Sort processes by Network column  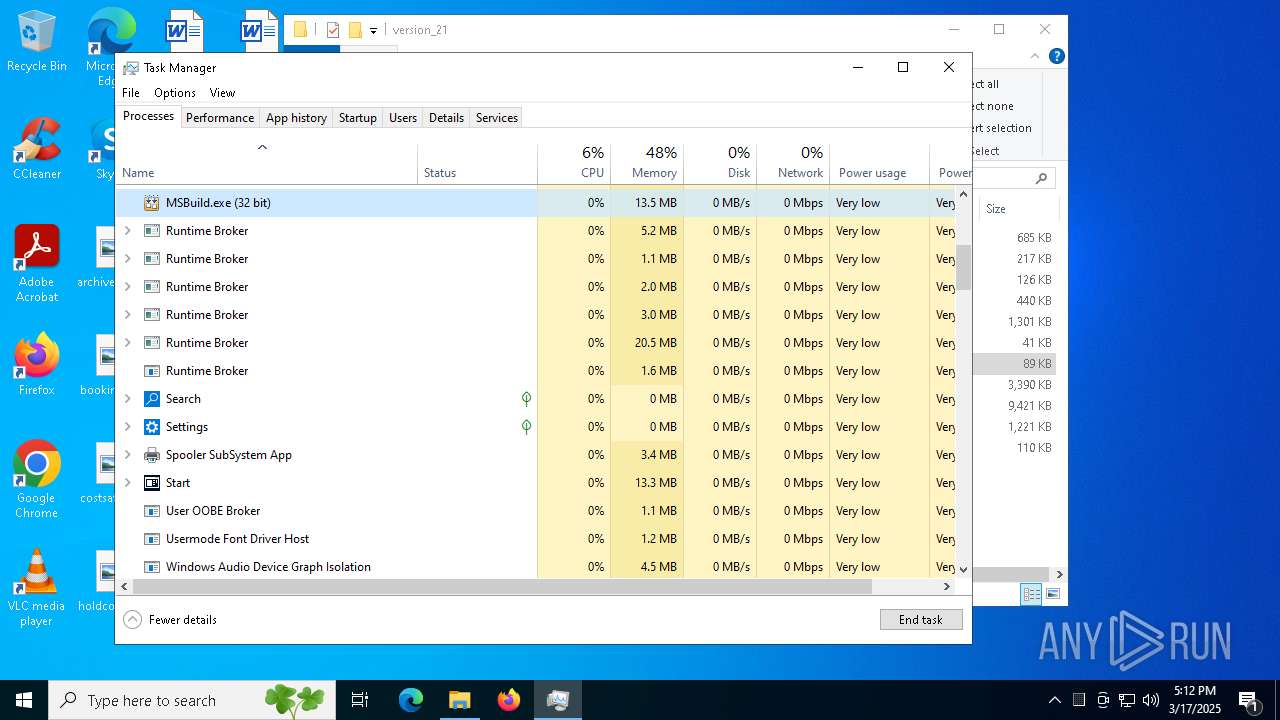(x=793, y=165)
